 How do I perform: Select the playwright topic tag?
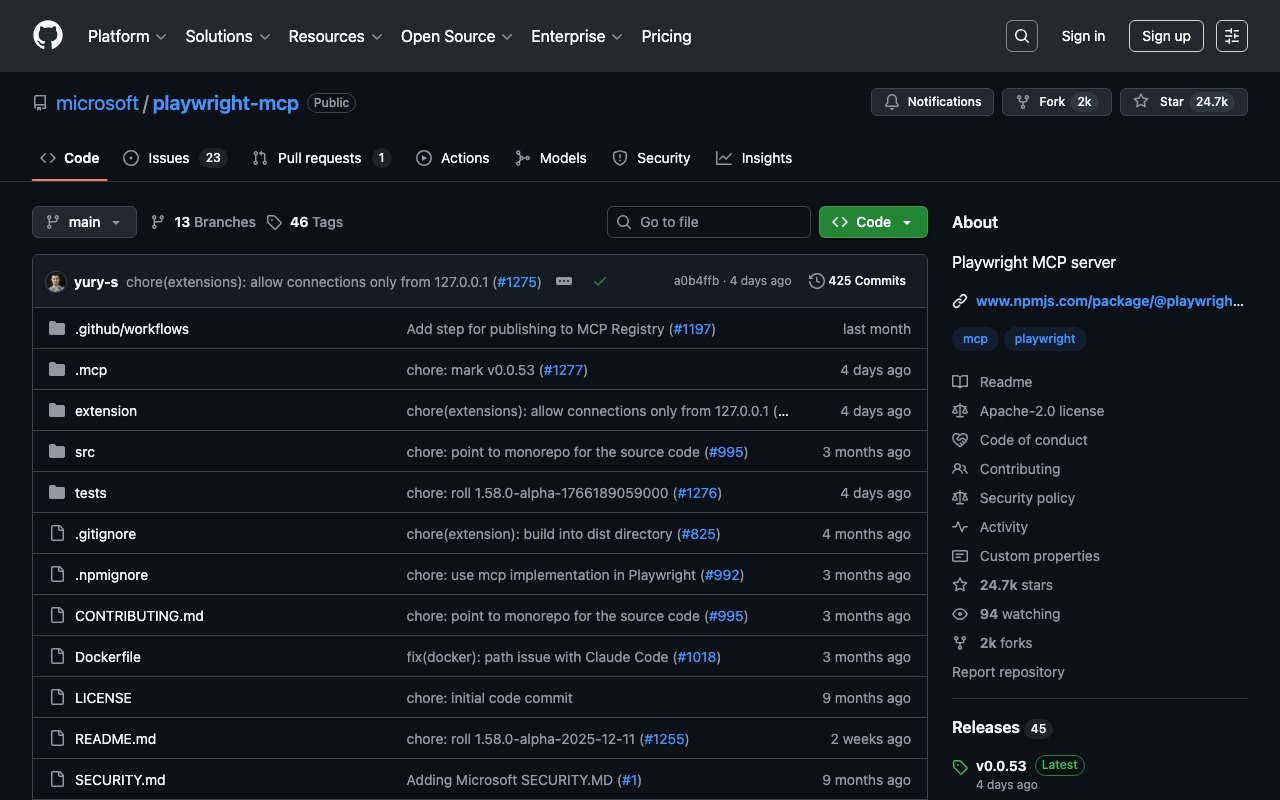tap(1044, 339)
